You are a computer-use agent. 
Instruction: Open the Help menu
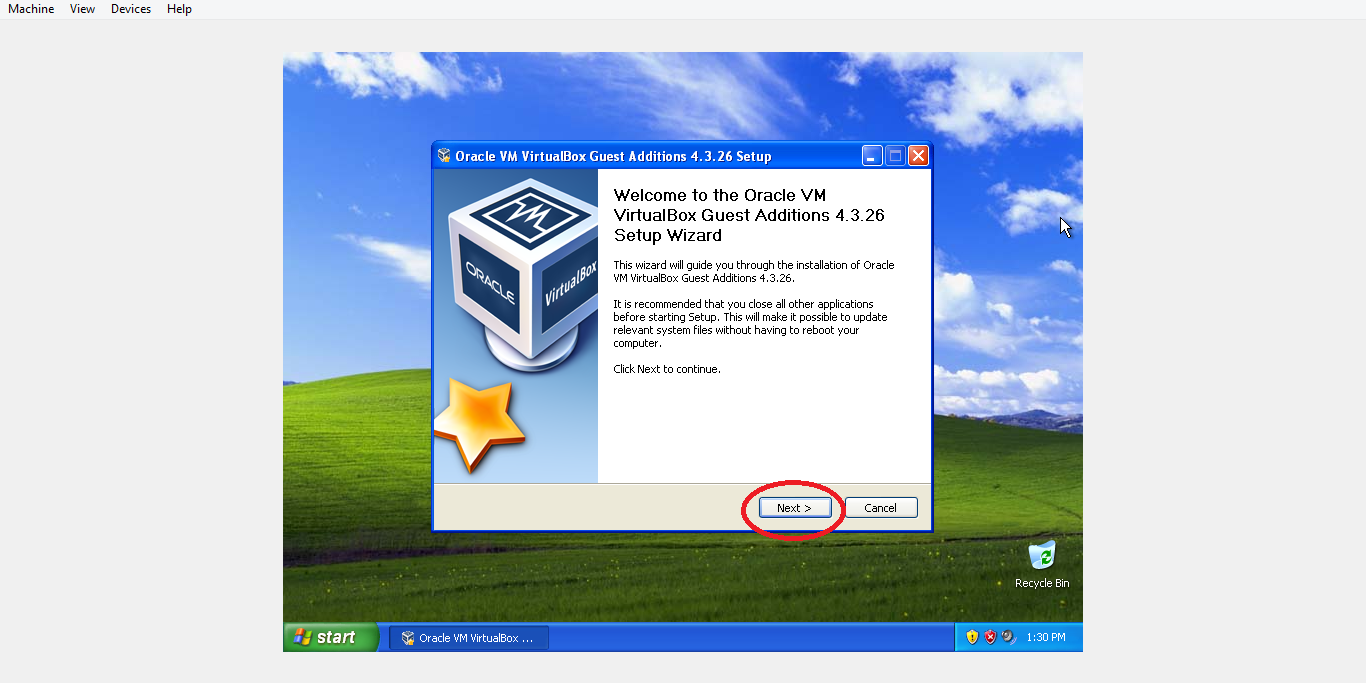click(x=179, y=9)
